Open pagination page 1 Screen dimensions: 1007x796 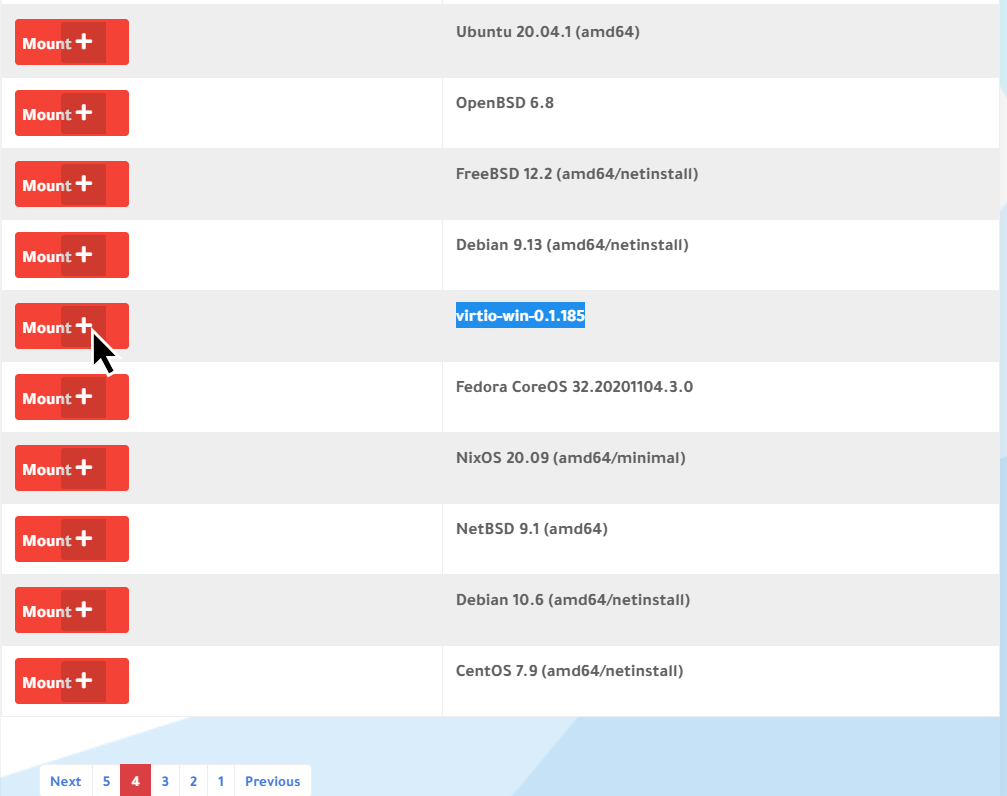pyautogui.click(x=221, y=781)
